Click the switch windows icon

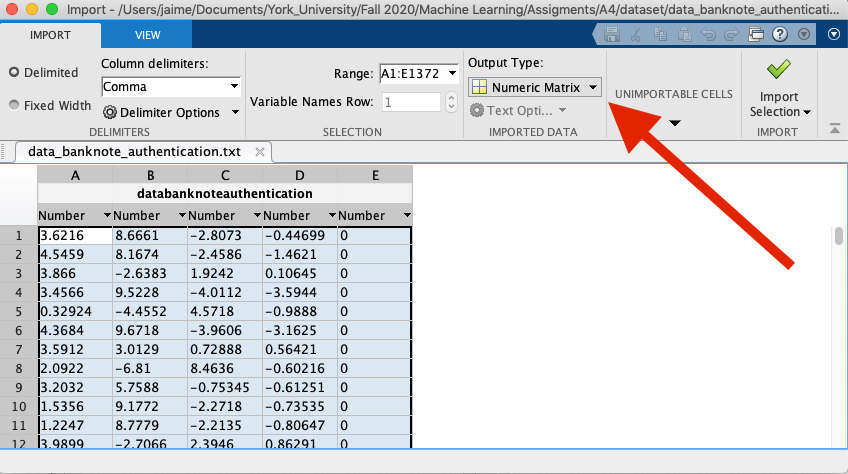[756, 35]
